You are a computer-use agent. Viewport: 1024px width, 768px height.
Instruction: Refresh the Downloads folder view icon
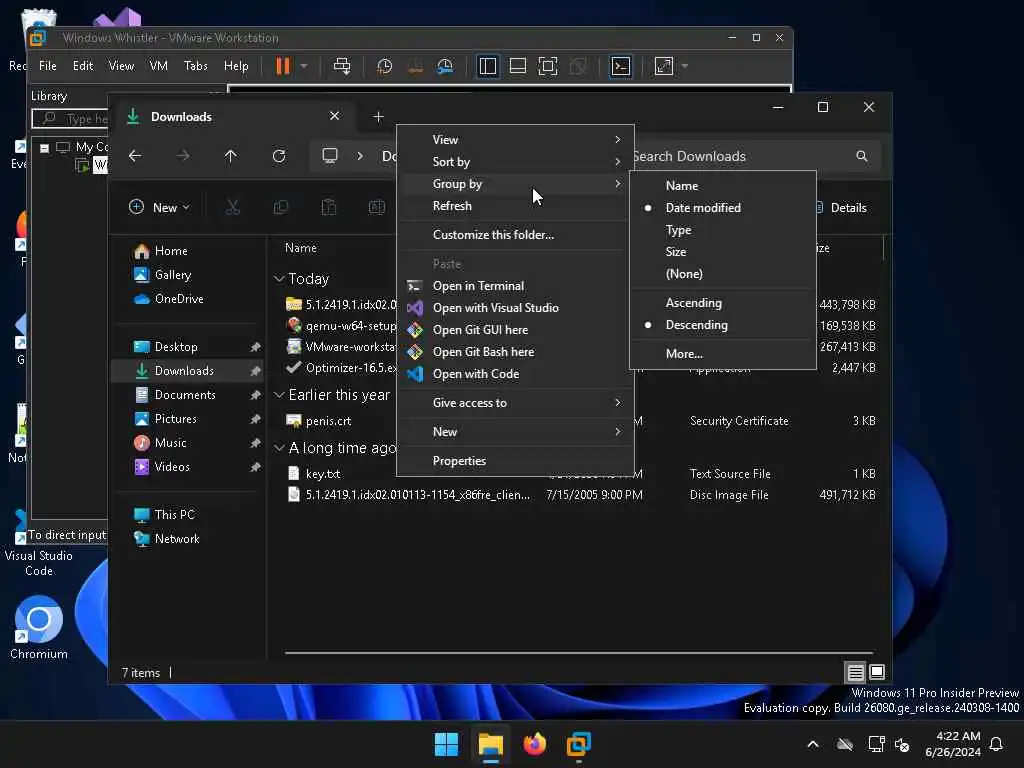(279, 156)
